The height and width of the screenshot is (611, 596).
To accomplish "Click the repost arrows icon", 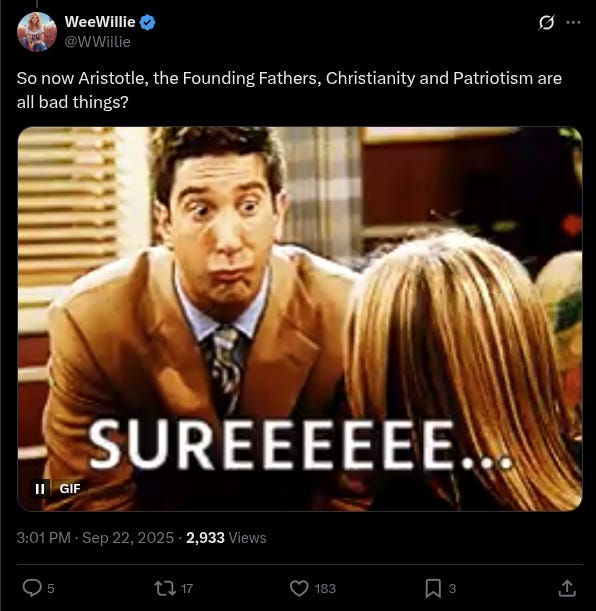I will point(165,588).
